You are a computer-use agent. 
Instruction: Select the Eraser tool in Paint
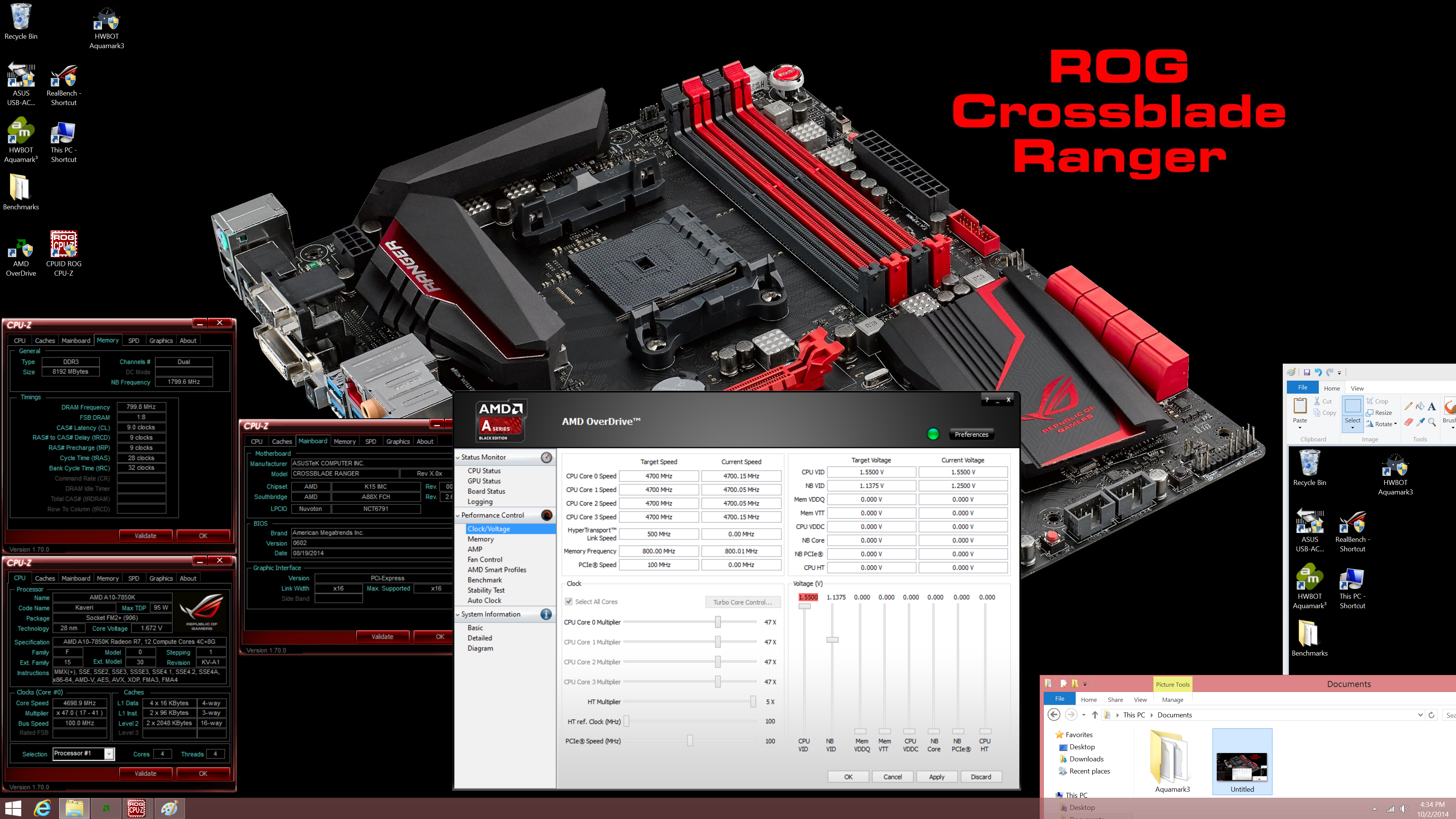click(1408, 422)
